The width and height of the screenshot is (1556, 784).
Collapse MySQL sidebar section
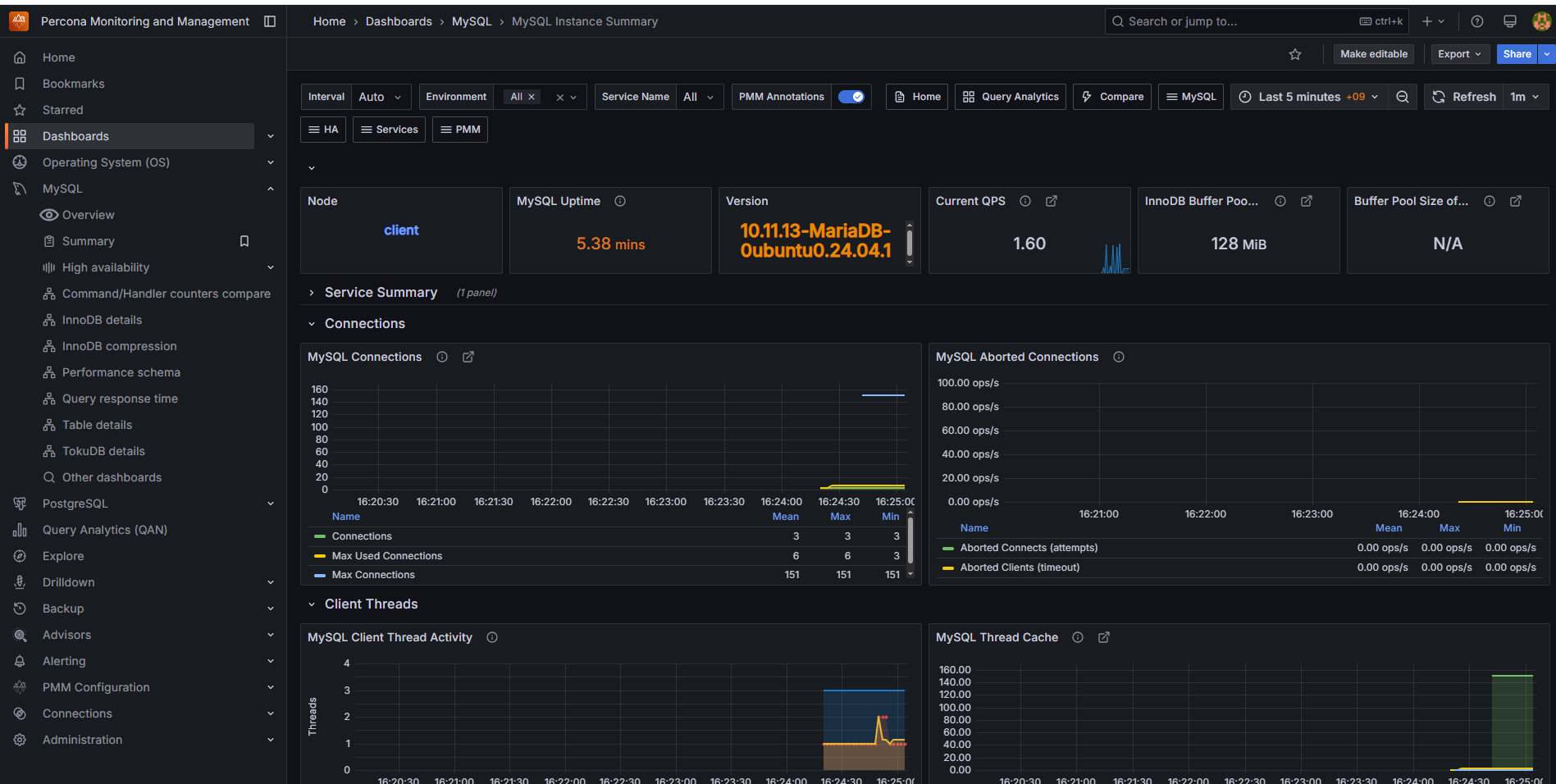pyautogui.click(x=271, y=189)
